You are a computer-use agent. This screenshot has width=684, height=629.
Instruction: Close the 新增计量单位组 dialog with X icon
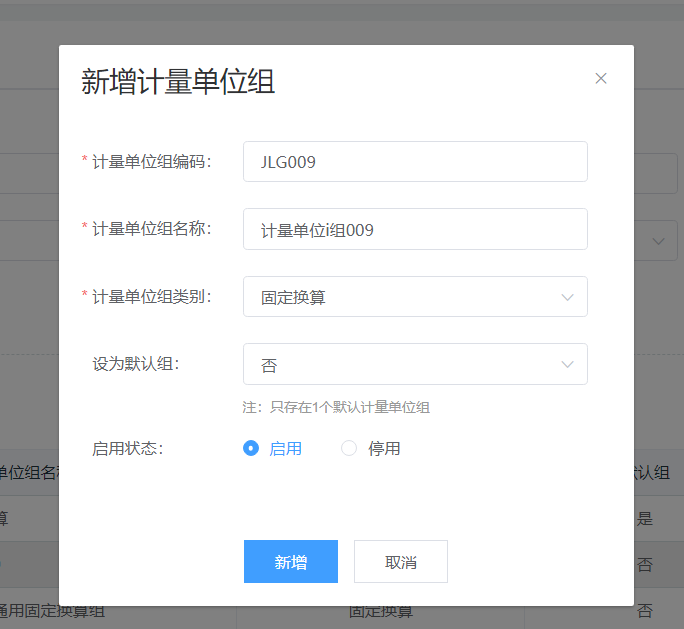click(x=601, y=79)
